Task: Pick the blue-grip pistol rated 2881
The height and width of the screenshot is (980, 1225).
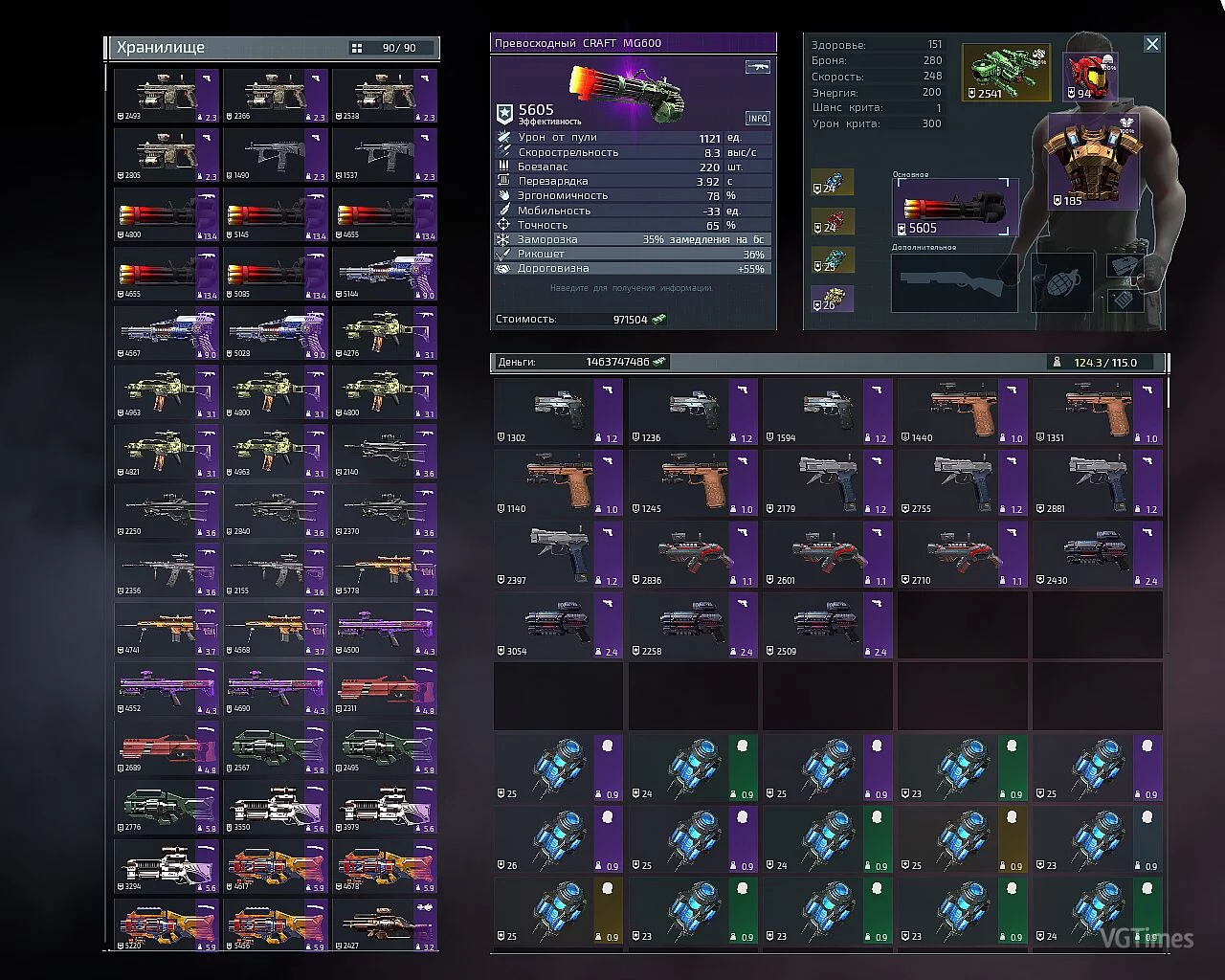Action: click(x=1098, y=482)
